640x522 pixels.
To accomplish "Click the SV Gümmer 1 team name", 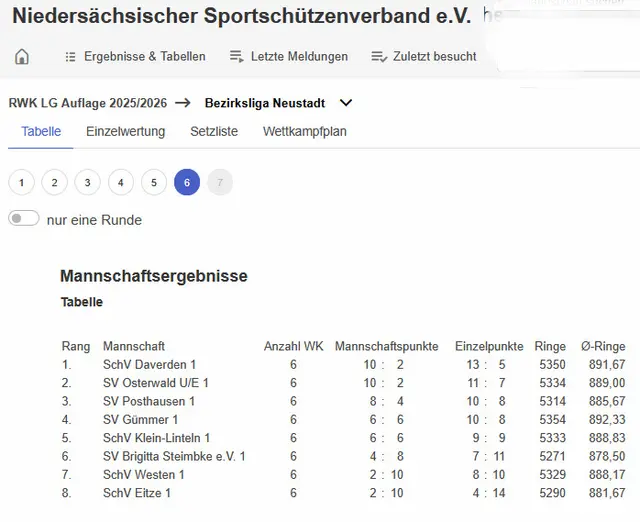I will pos(140,420).
